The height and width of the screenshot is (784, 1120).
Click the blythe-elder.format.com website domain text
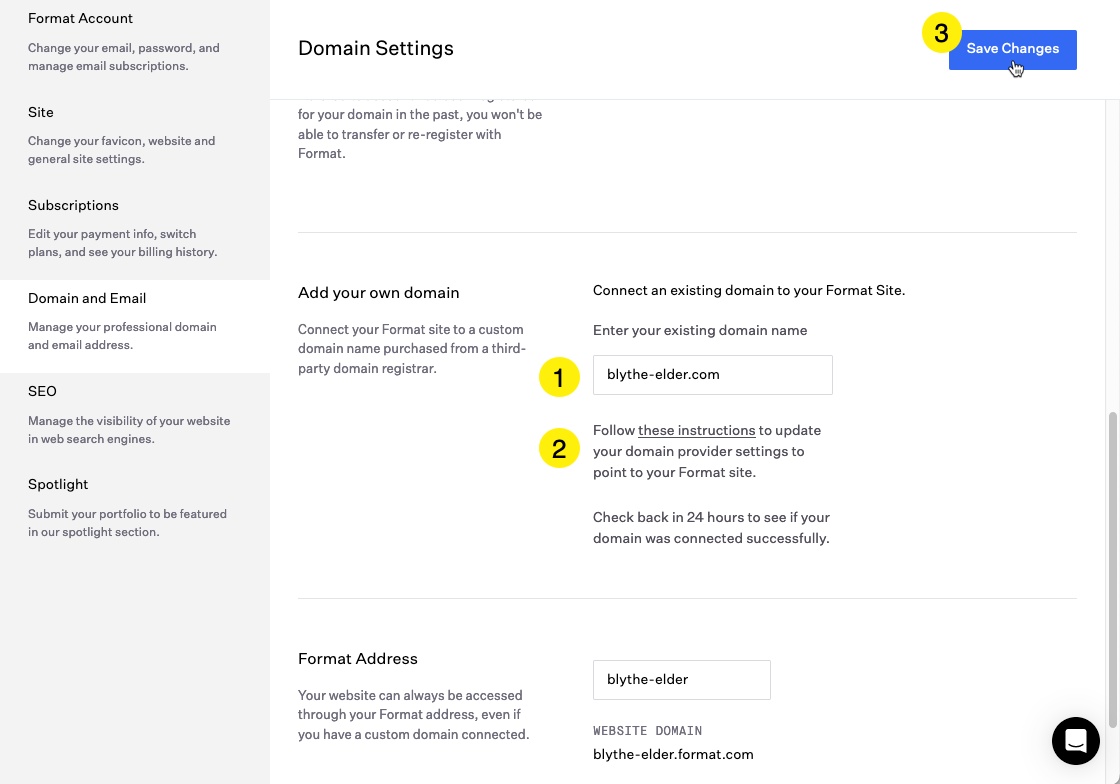[x=673, y=754]
